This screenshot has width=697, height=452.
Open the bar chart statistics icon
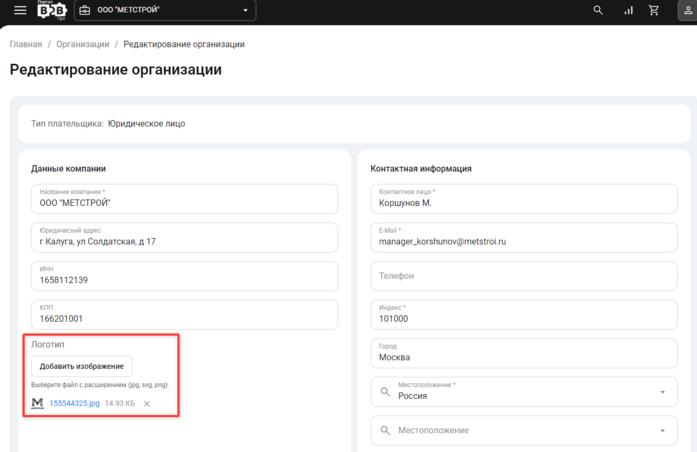(628, 10)
